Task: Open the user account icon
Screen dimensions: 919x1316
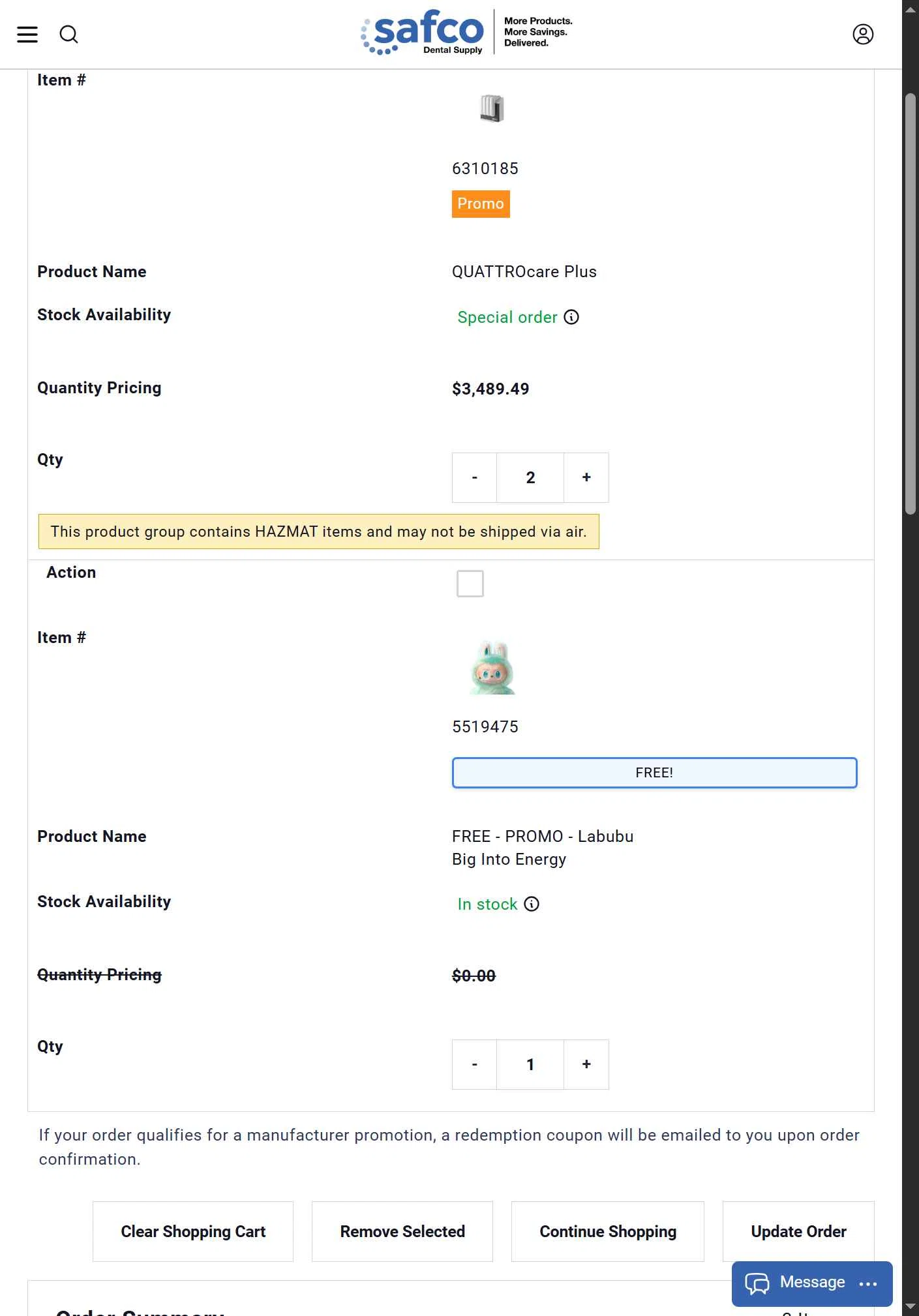Action: 863,35
